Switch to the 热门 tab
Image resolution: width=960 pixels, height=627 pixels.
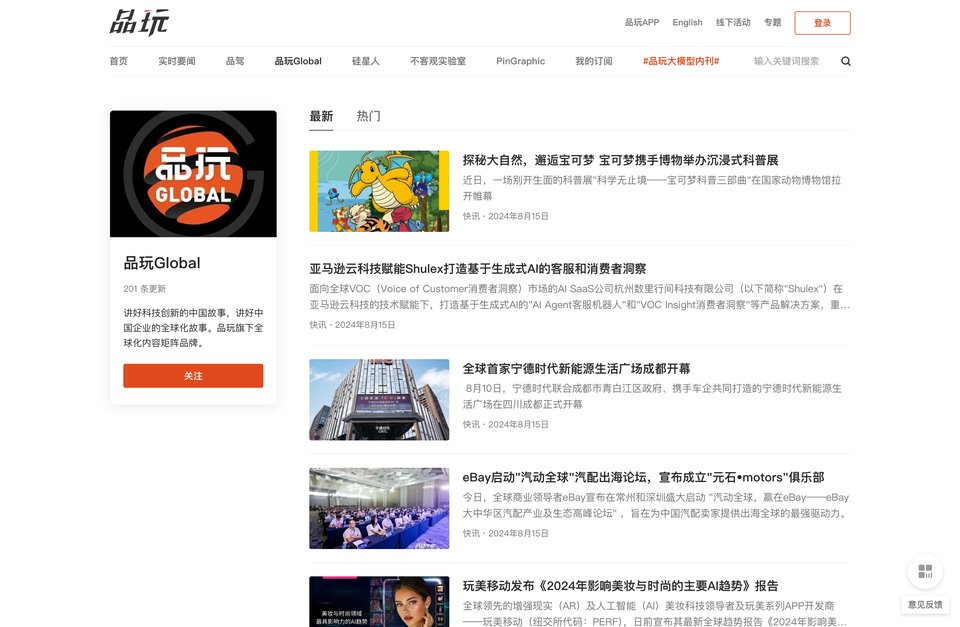click(369, 116)
